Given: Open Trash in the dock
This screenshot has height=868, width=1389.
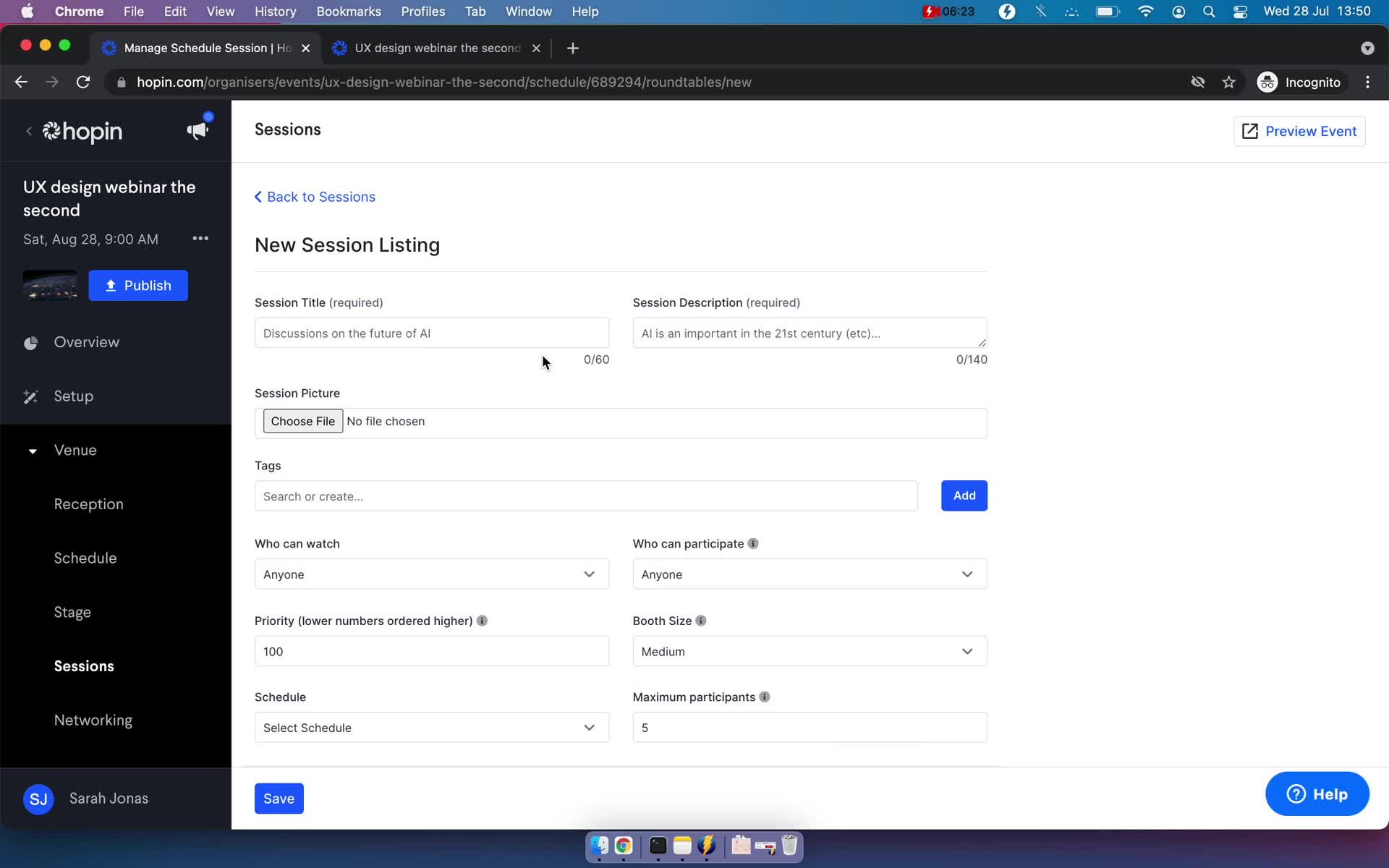Looking at the screenshot, I should coord(789,845).
